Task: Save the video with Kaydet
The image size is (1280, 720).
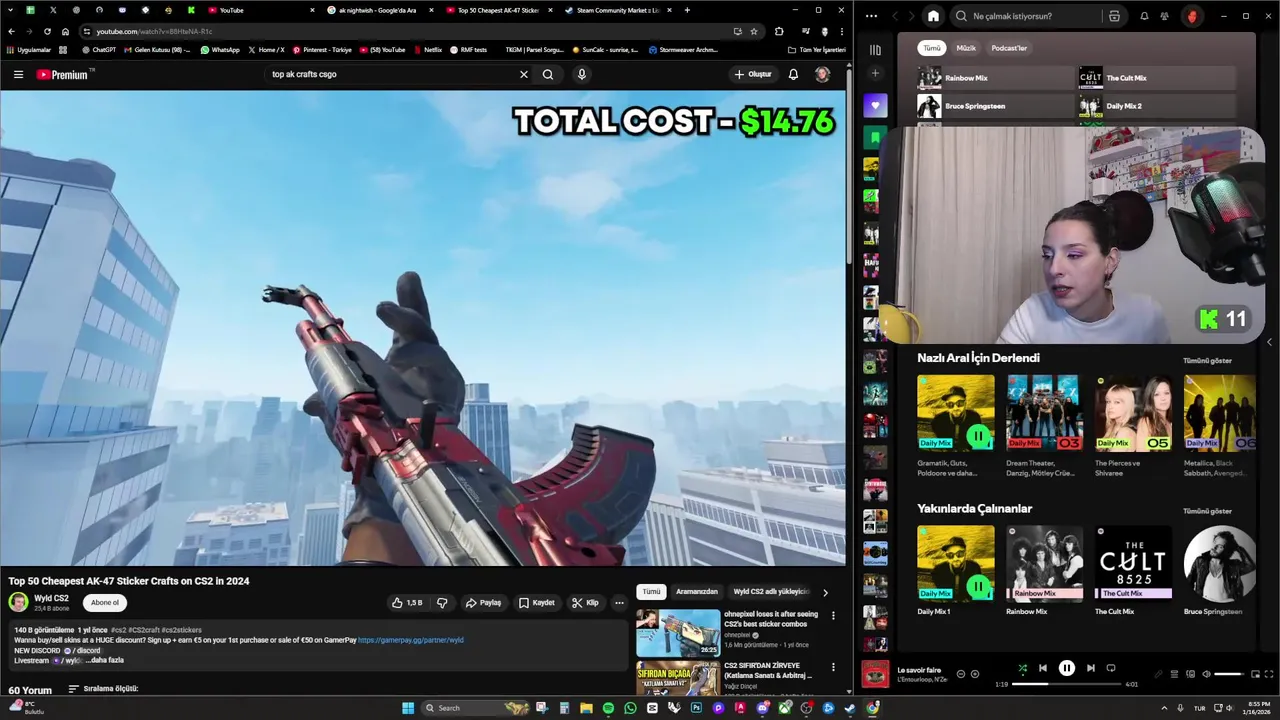Action: click(x=537, y=603)
